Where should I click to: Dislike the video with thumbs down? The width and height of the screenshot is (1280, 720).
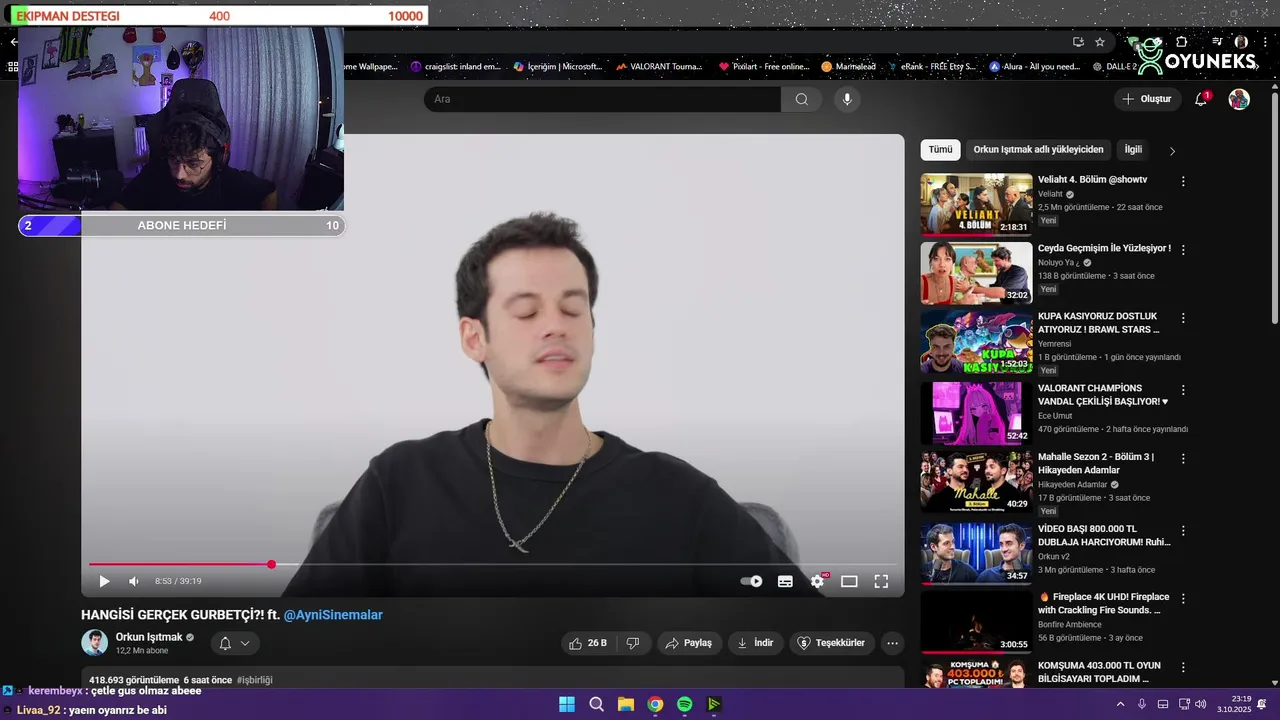[634, 643]
